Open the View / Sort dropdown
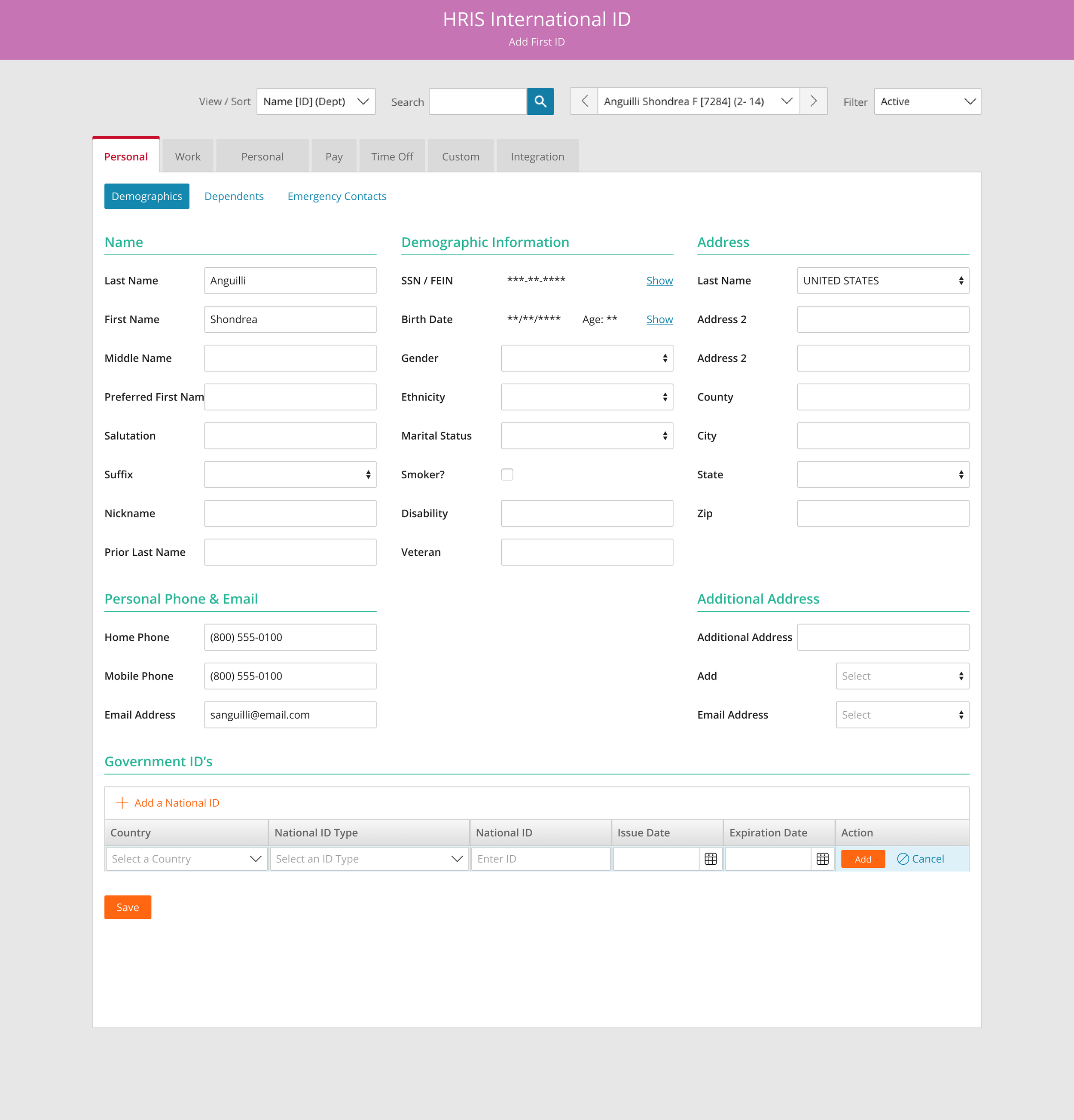 click(x=316, y=102)
